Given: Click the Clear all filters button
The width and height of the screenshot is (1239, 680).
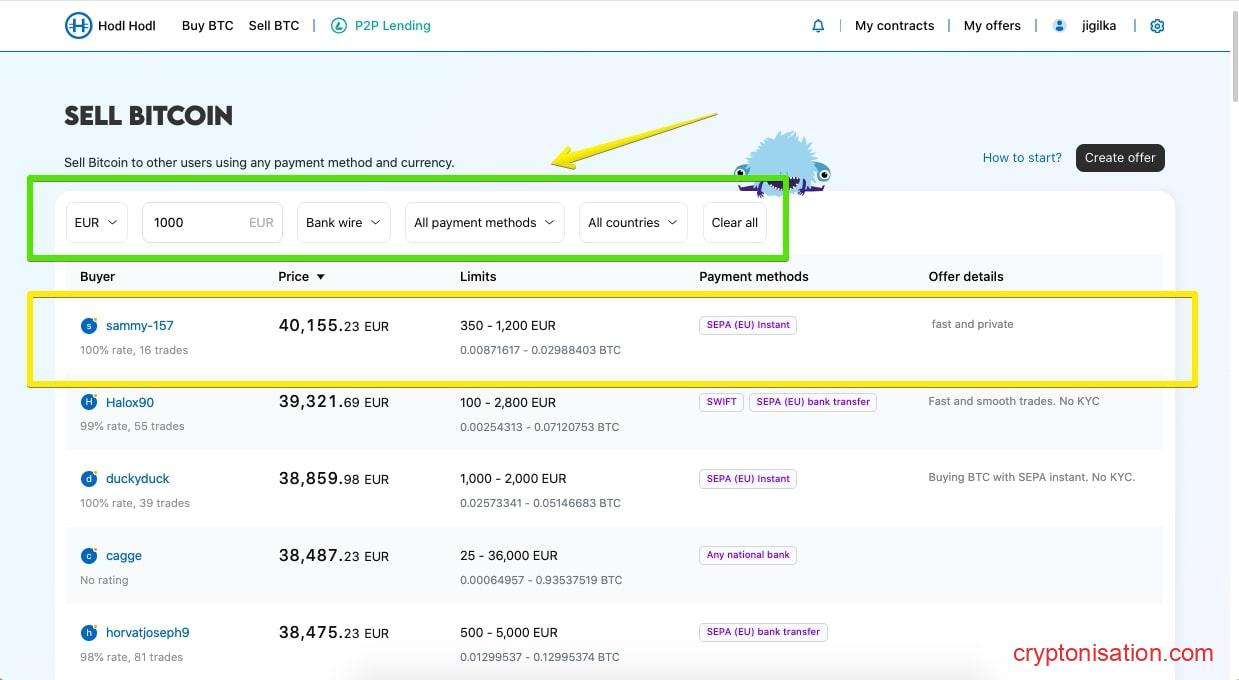Looking at the screenshot, I should [x=734, y=223].
